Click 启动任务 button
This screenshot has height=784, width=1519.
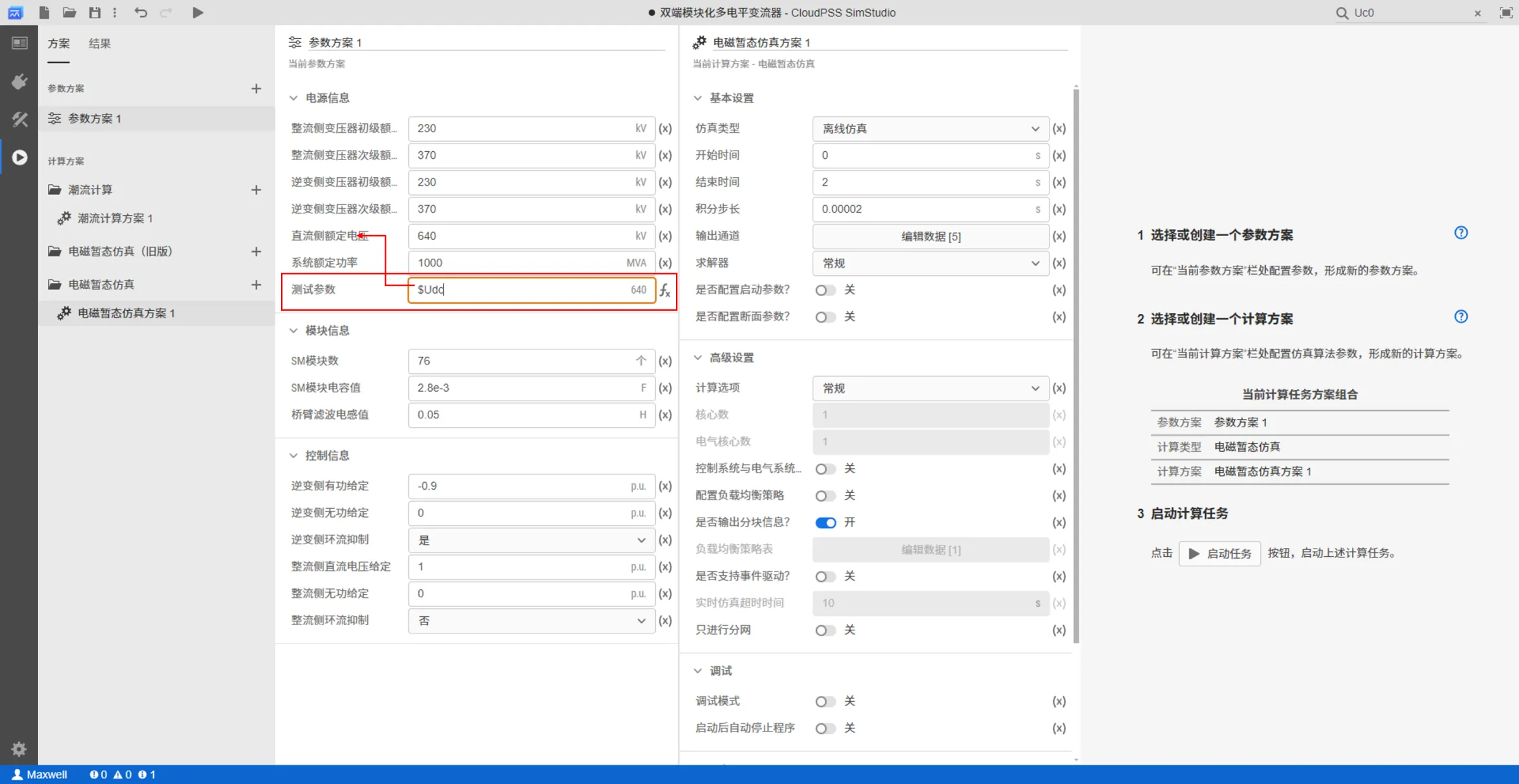click(x=1220, y=554)
